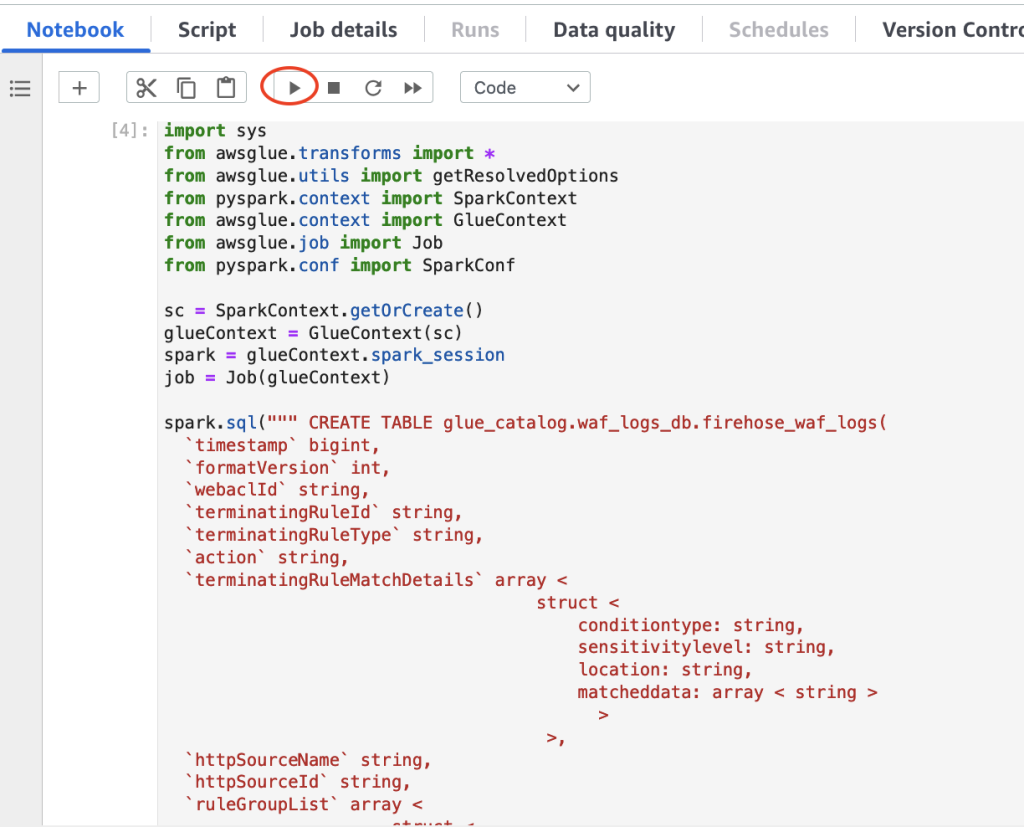
Task: Click 'conditiontype: string' field line
Action: point(690,625)
